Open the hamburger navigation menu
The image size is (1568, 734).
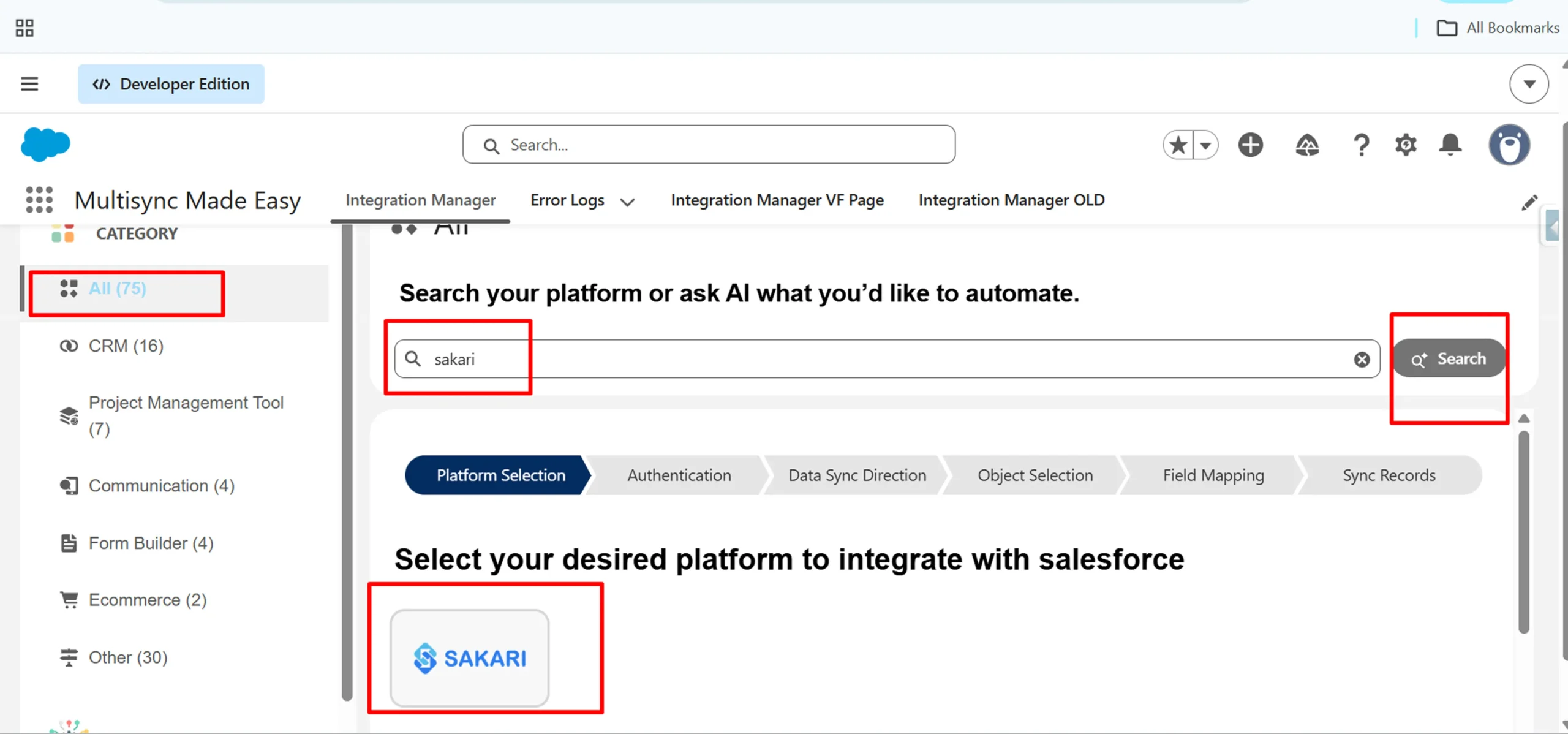click(29, 84)
